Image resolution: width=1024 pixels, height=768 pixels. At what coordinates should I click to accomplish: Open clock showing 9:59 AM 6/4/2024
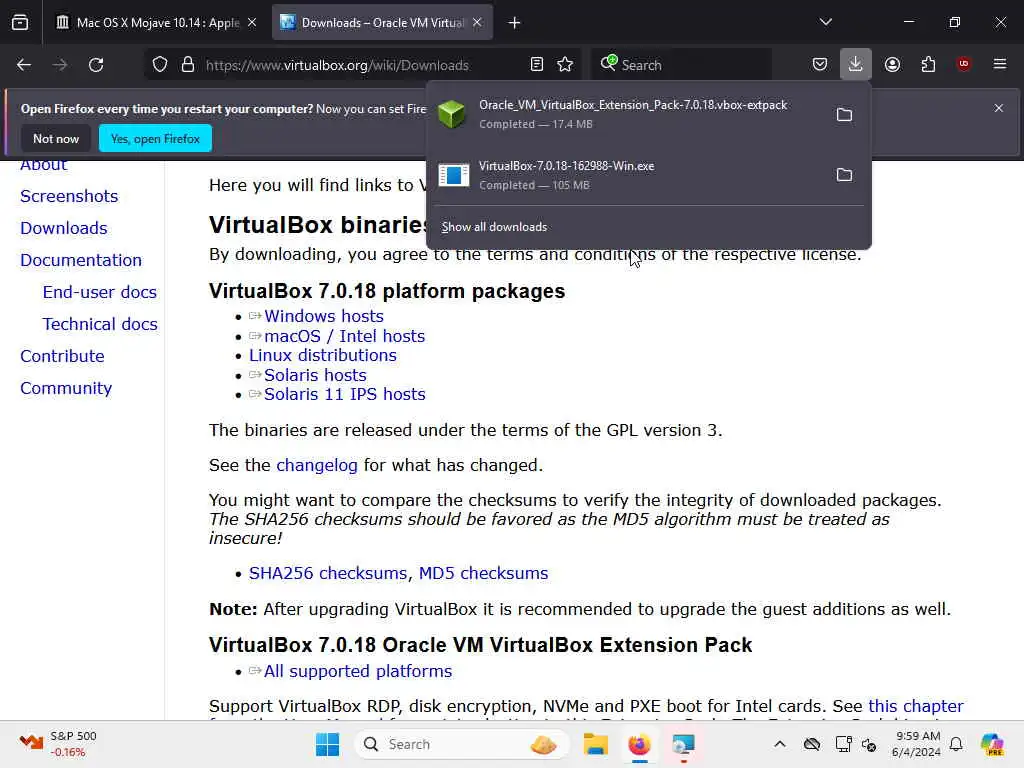tap(916, 744)
